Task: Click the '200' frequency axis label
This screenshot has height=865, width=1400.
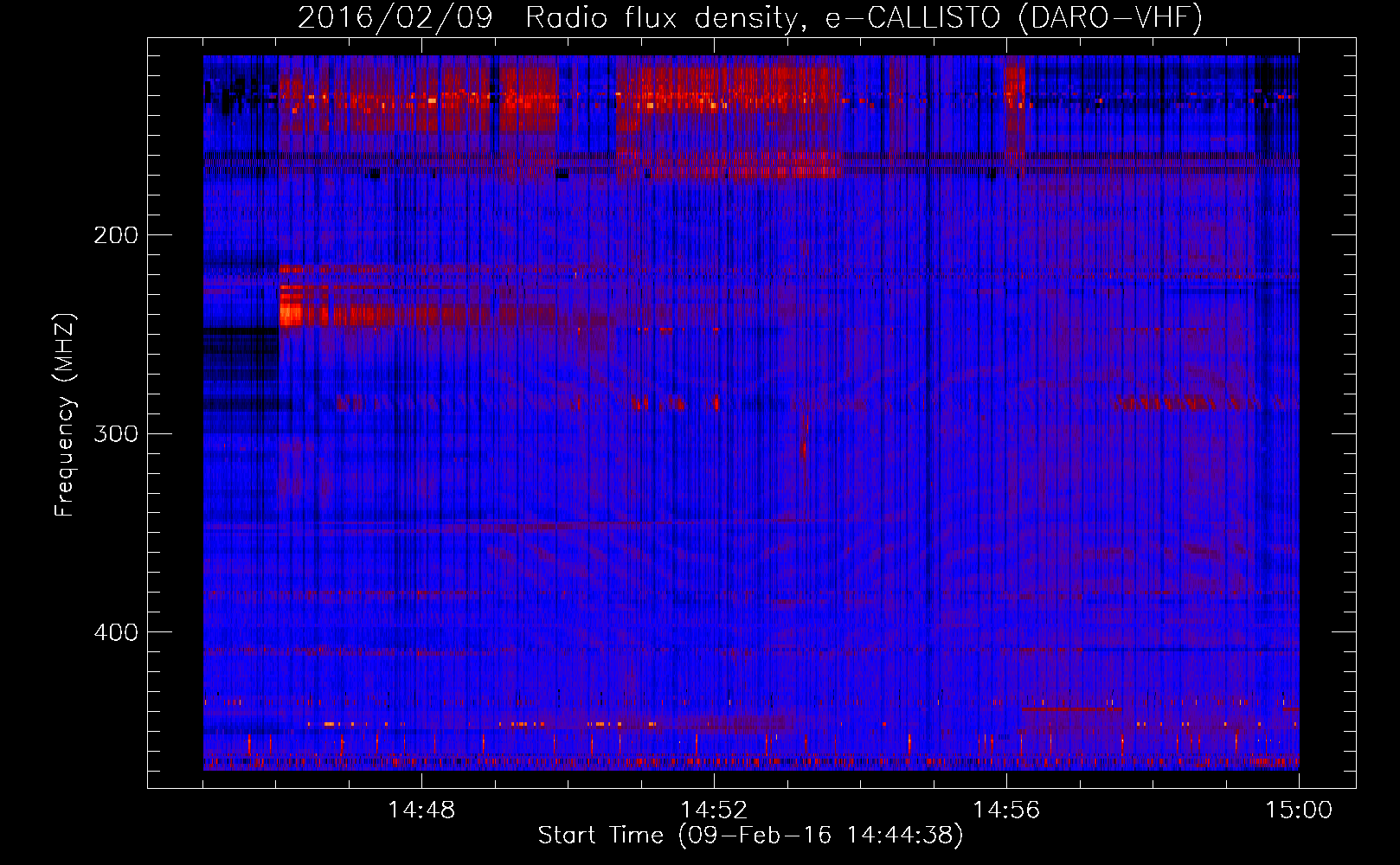Action: [116, 235]
